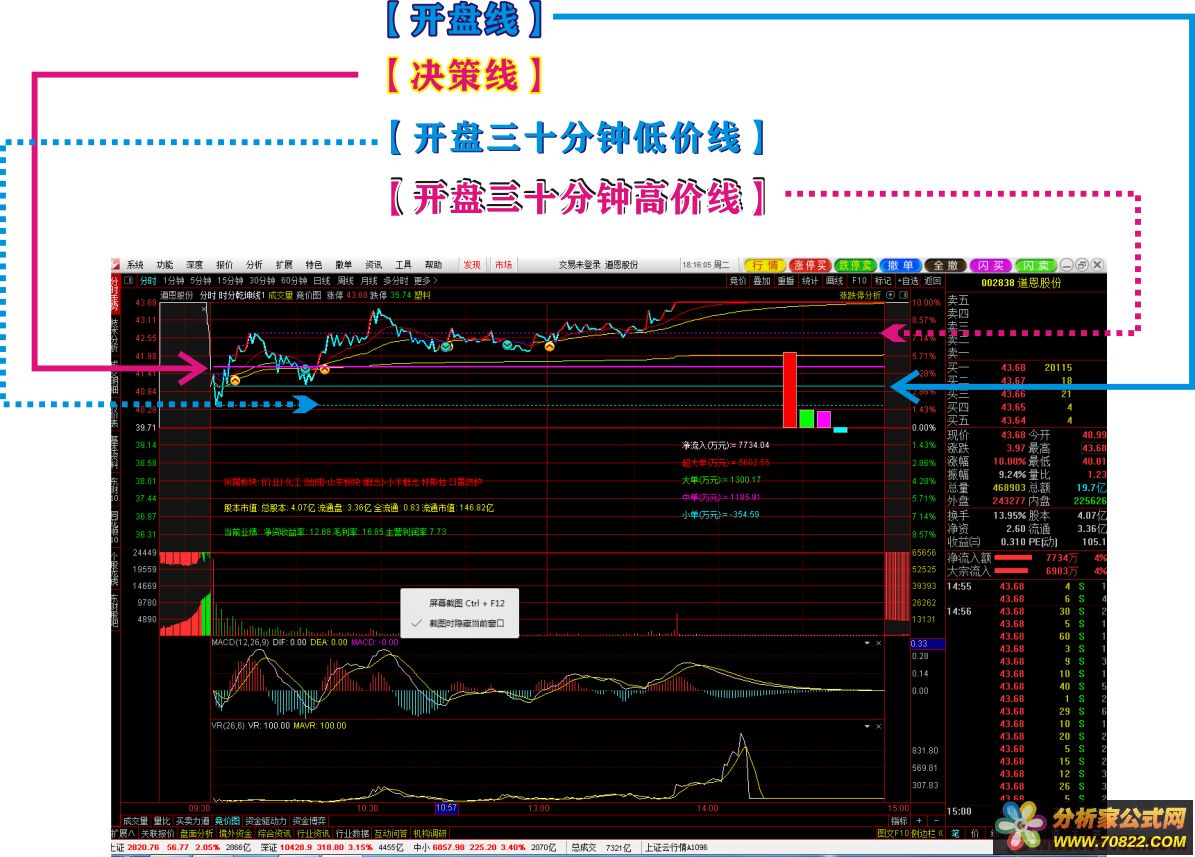Open the 互动问答 tab

(391, 833)
